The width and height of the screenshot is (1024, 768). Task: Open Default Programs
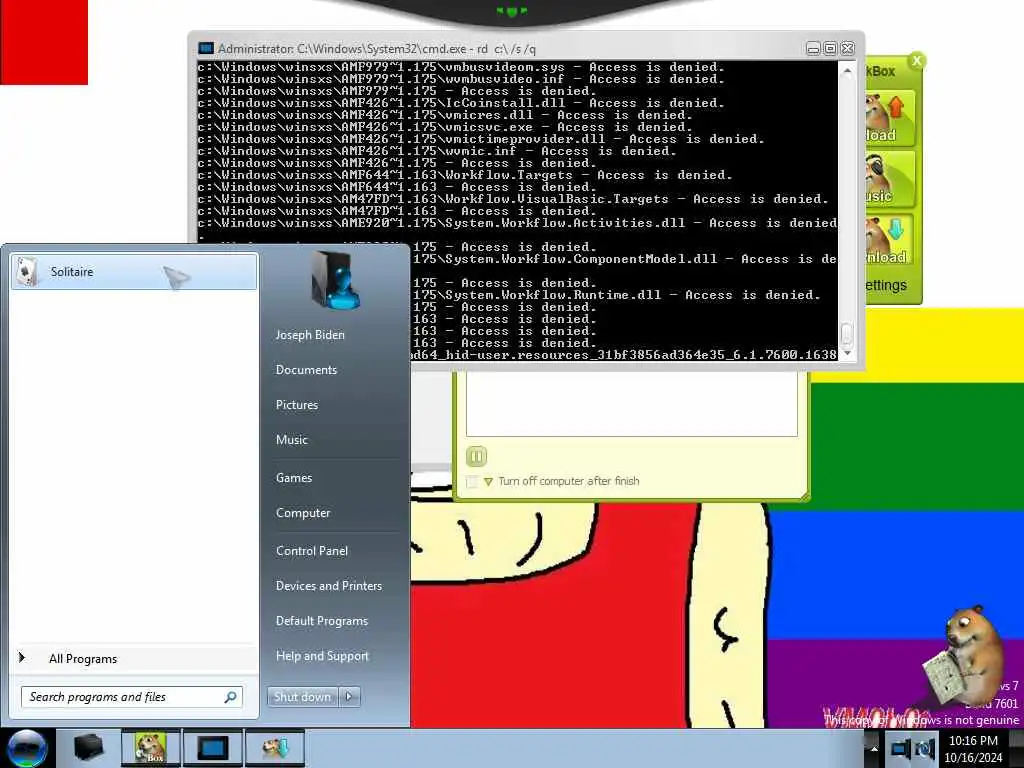(322, 621)
